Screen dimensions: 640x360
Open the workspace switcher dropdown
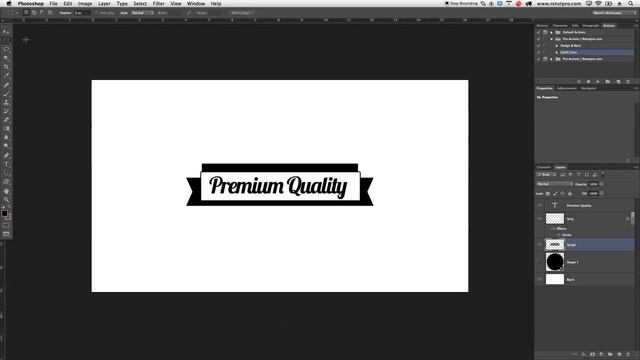[x=613, y=13]
